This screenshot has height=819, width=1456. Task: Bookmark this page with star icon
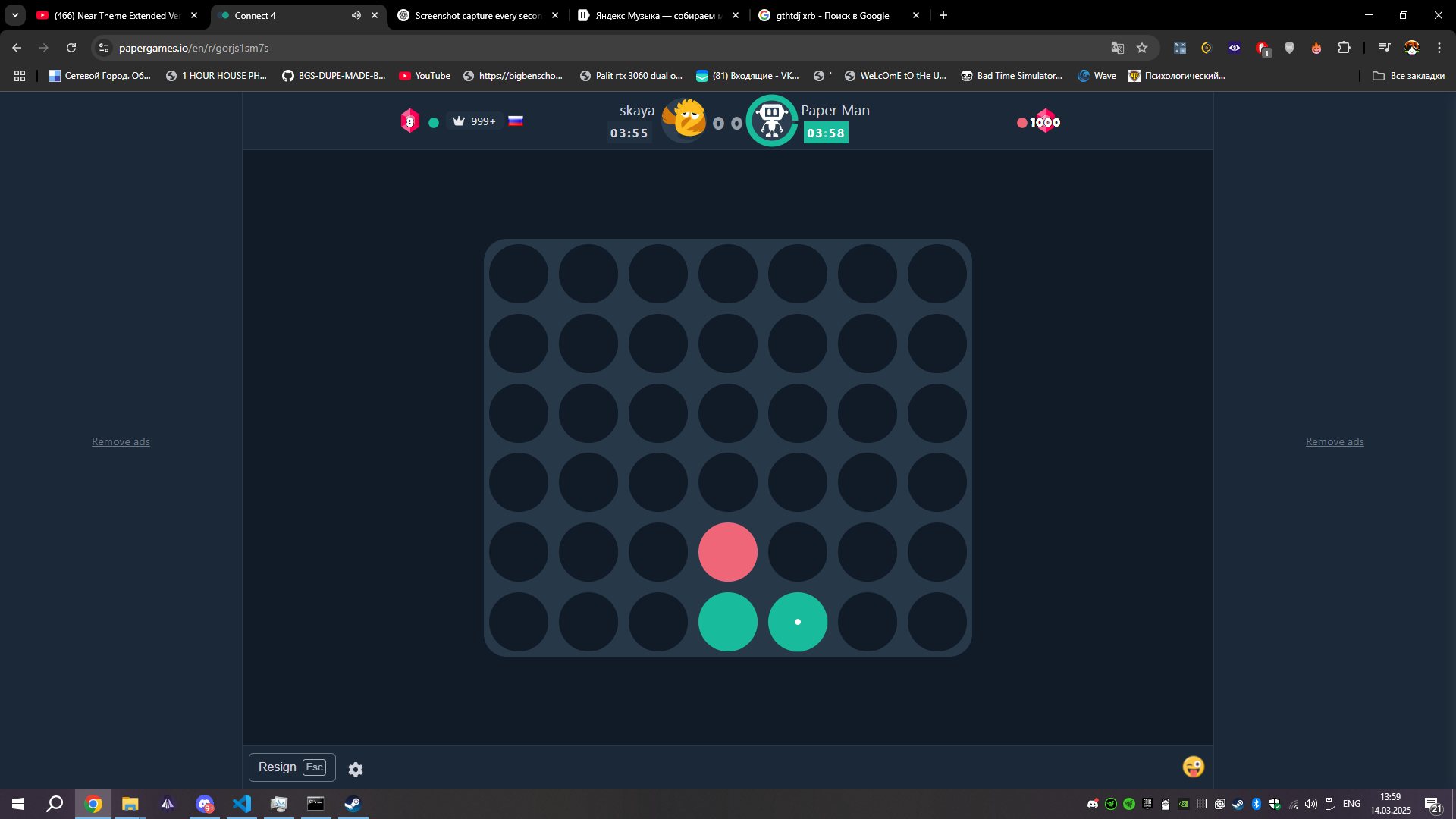tap(1142, 48)
